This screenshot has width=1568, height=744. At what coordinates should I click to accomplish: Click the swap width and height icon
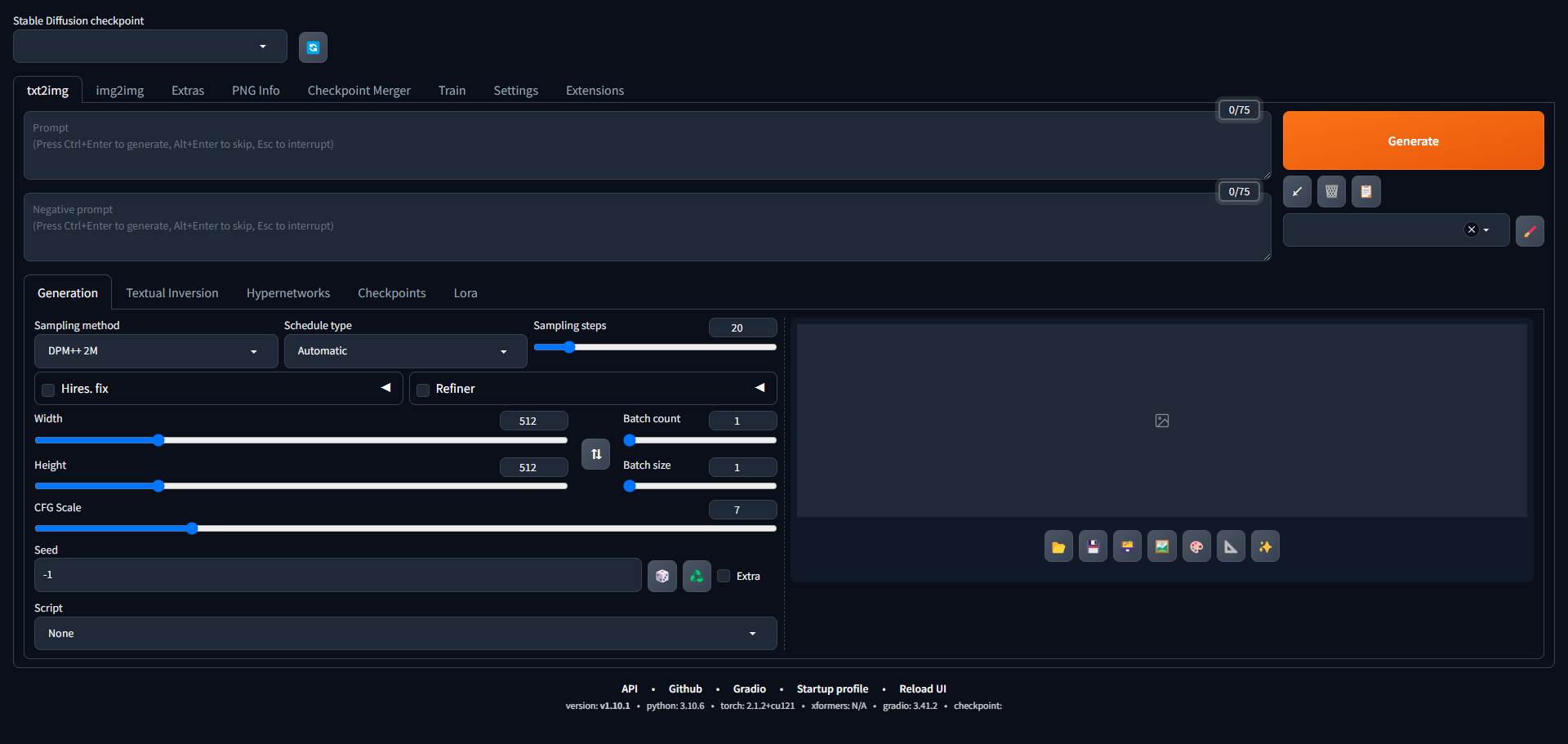pos(596,454)
